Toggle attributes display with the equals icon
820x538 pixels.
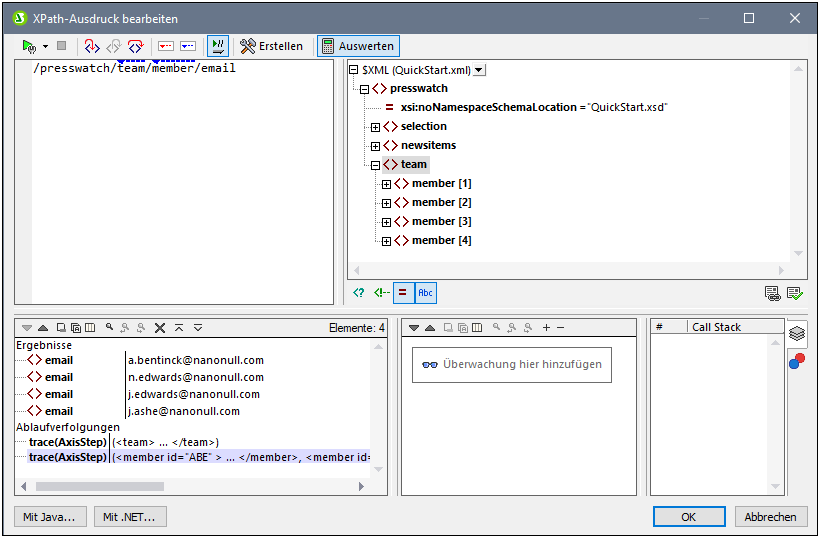pyautogui.click(x=402, y=293)
